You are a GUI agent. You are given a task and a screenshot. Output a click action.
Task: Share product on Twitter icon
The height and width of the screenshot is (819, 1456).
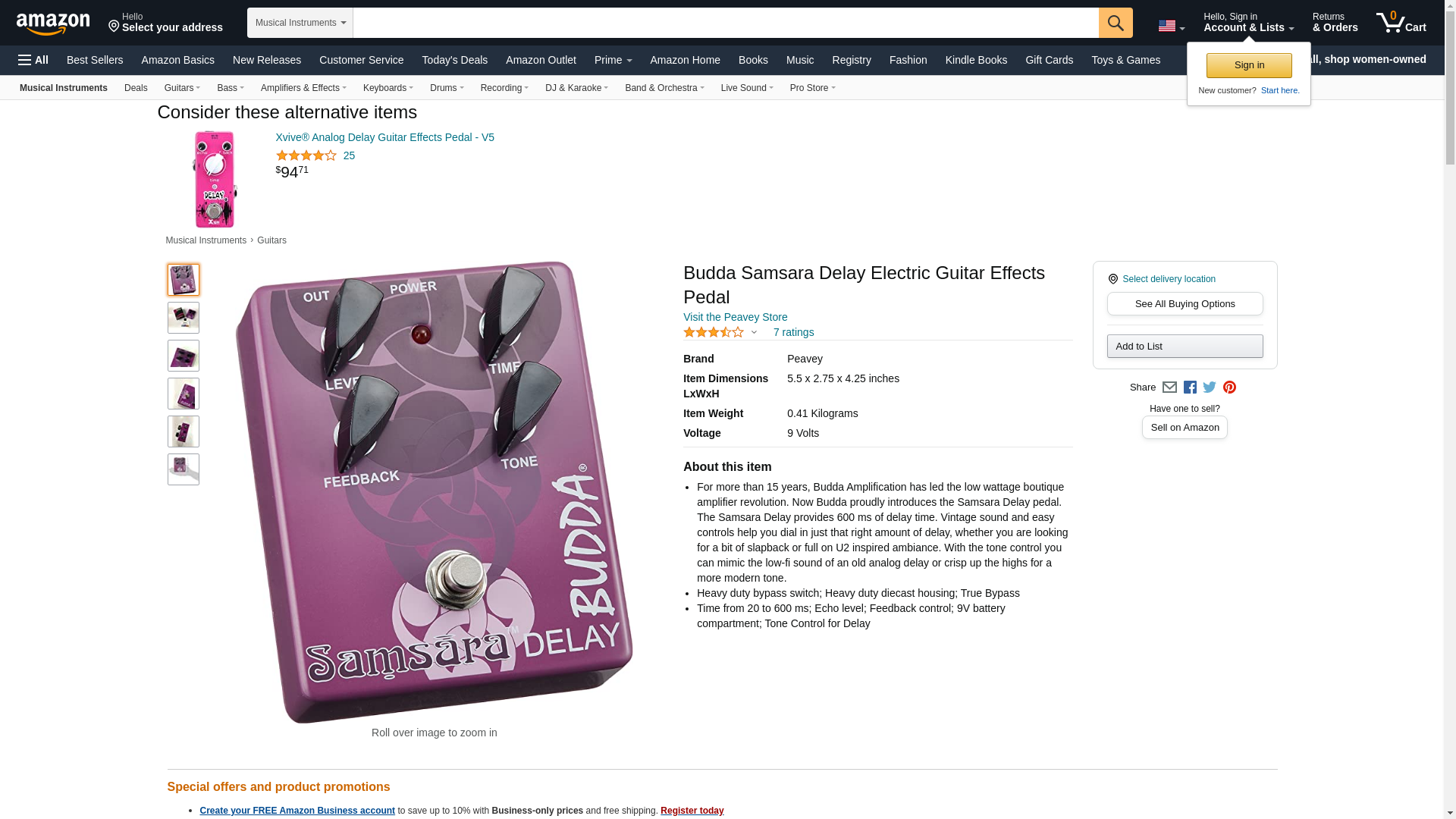[x=1210, y=388]
